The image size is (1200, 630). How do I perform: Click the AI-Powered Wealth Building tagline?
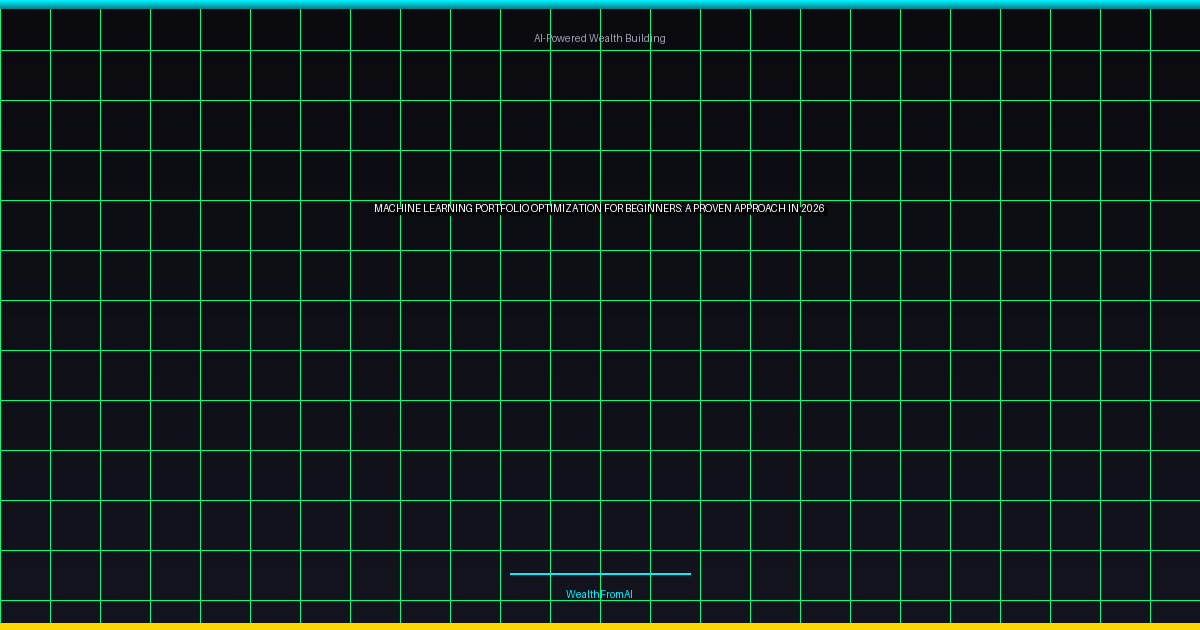pyautogui.click(x=599, y=38)
